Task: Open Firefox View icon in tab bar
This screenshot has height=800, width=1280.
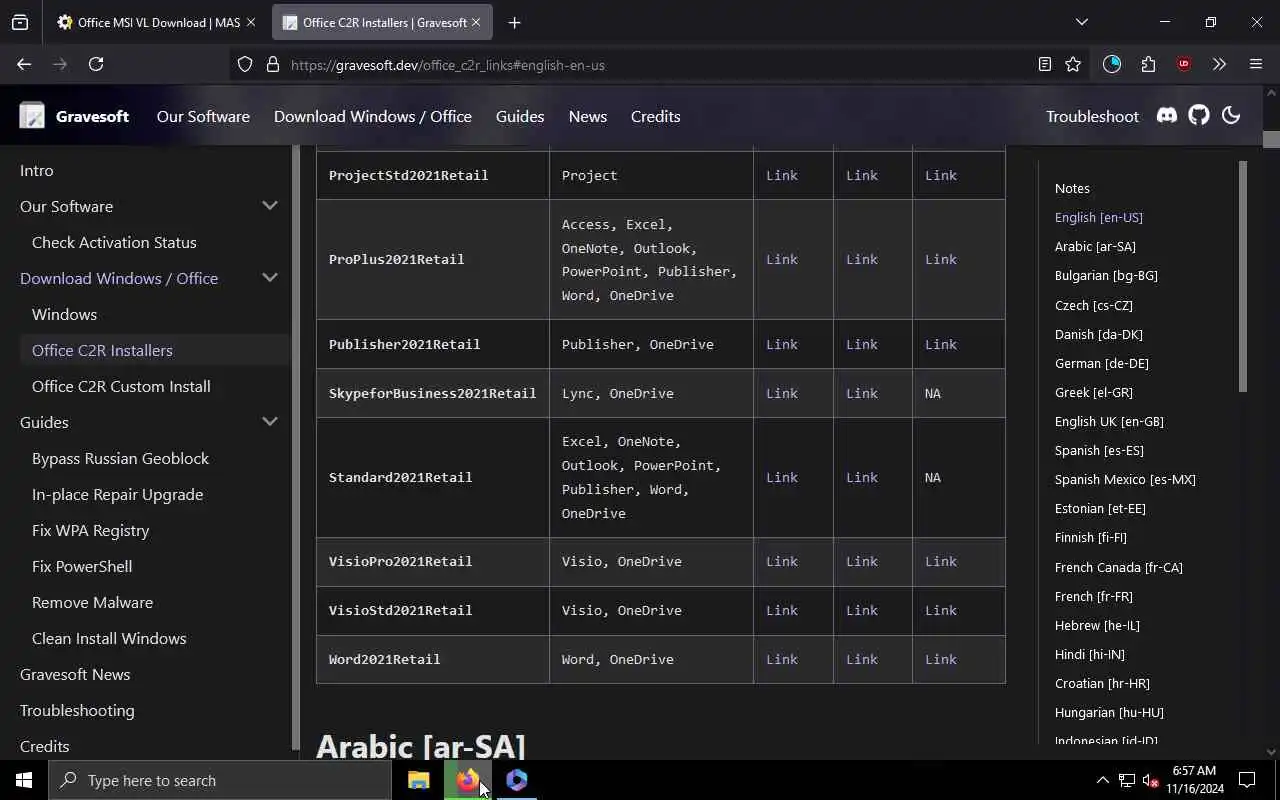Action: pos(20,22)
